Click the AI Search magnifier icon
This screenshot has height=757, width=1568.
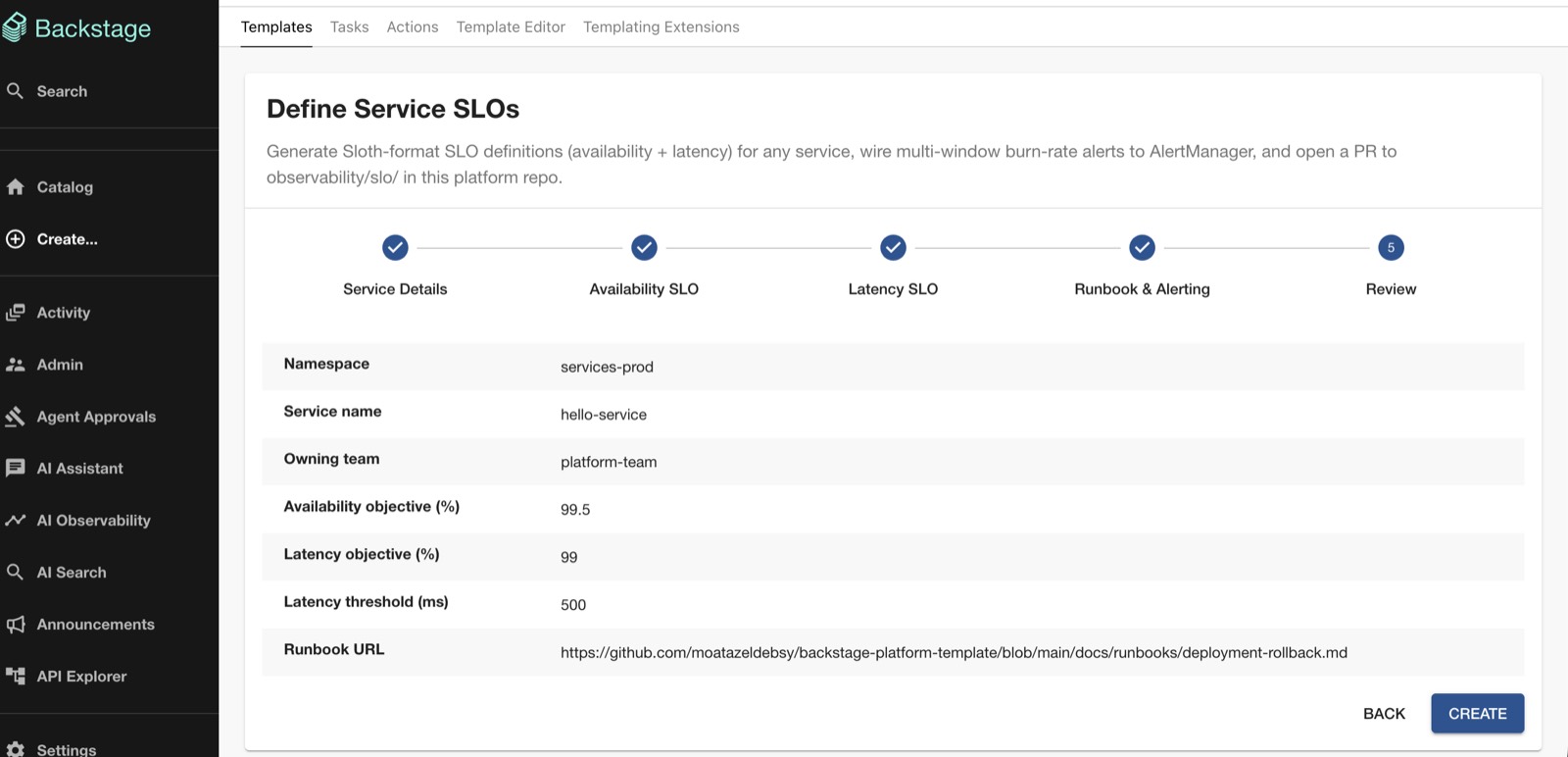[x=15, y=572]
